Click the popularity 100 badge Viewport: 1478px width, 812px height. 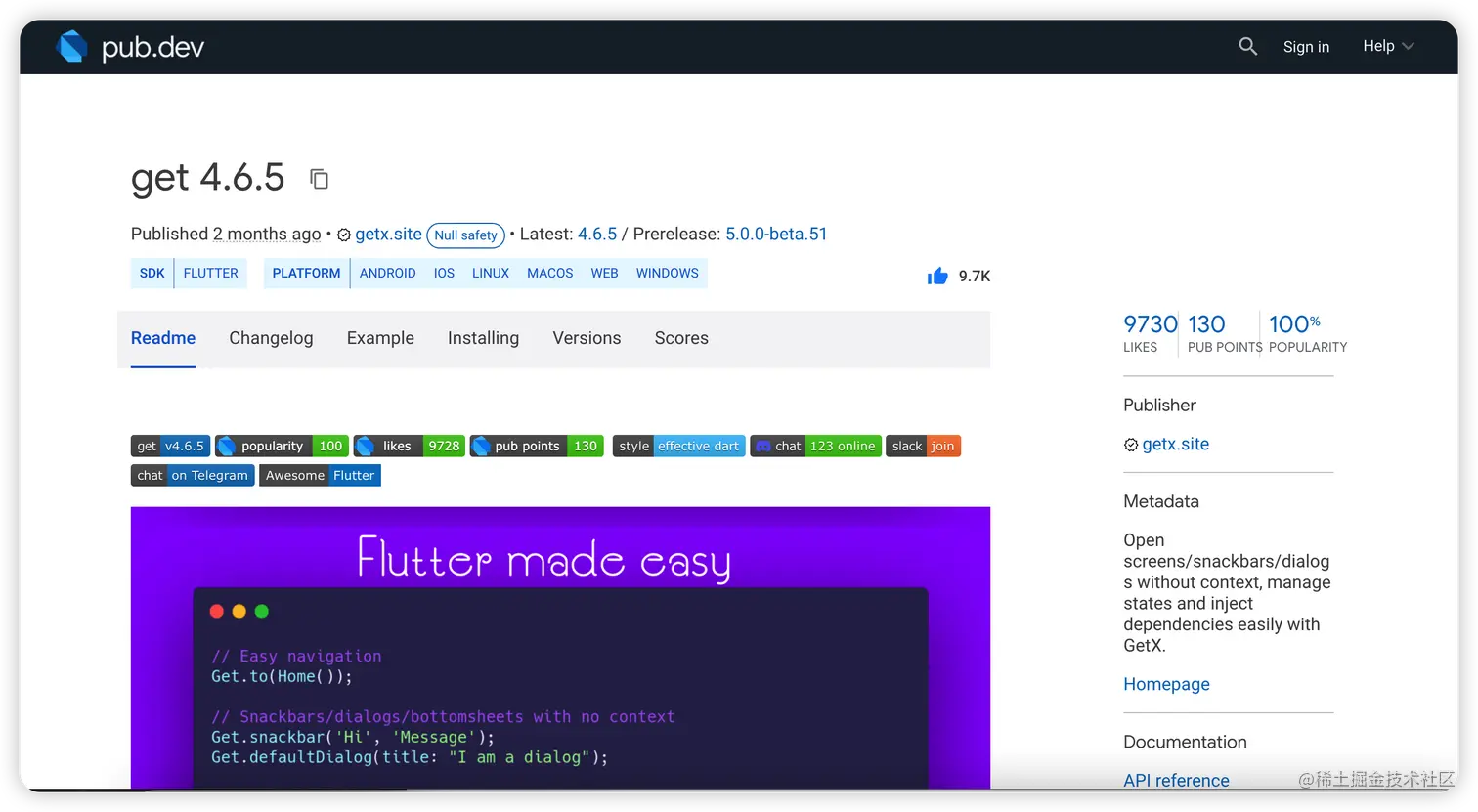click(x=282, y=447)
